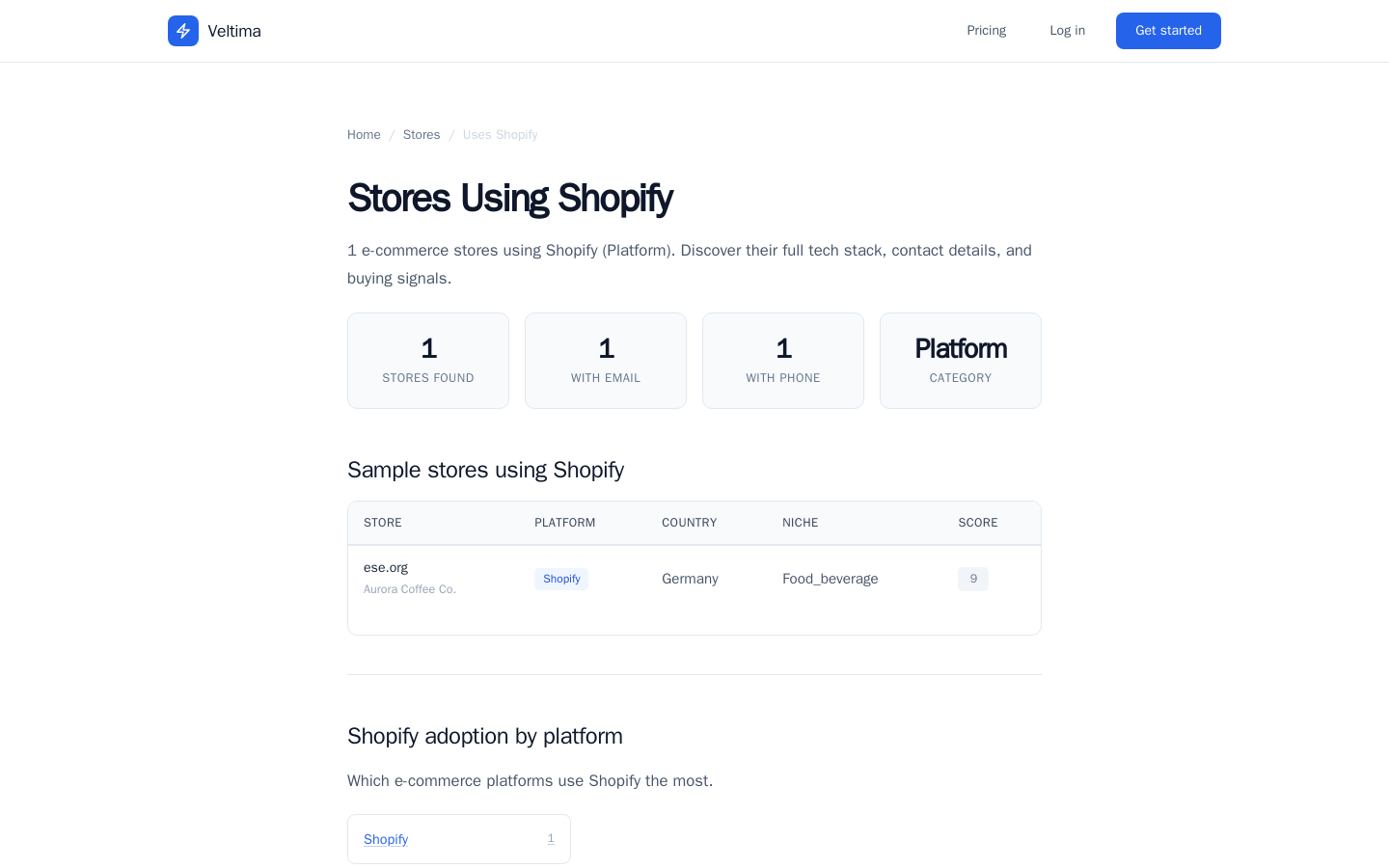Screen dimensions: 1389x868
Task: Select the Stores Found stat card
Action: click(428, 361)
